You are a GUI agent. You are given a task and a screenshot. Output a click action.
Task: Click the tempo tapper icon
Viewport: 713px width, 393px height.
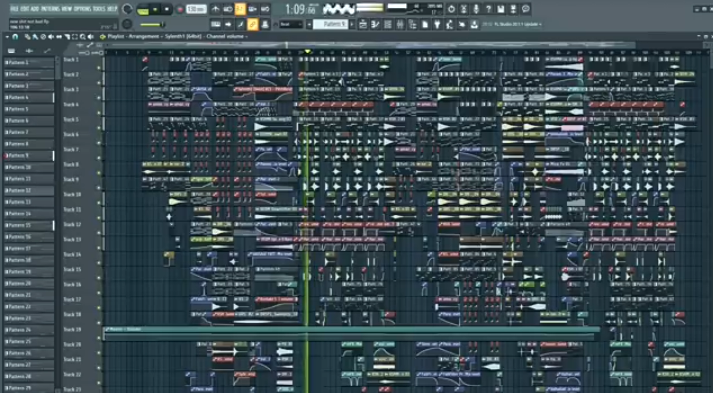[449, 24]
